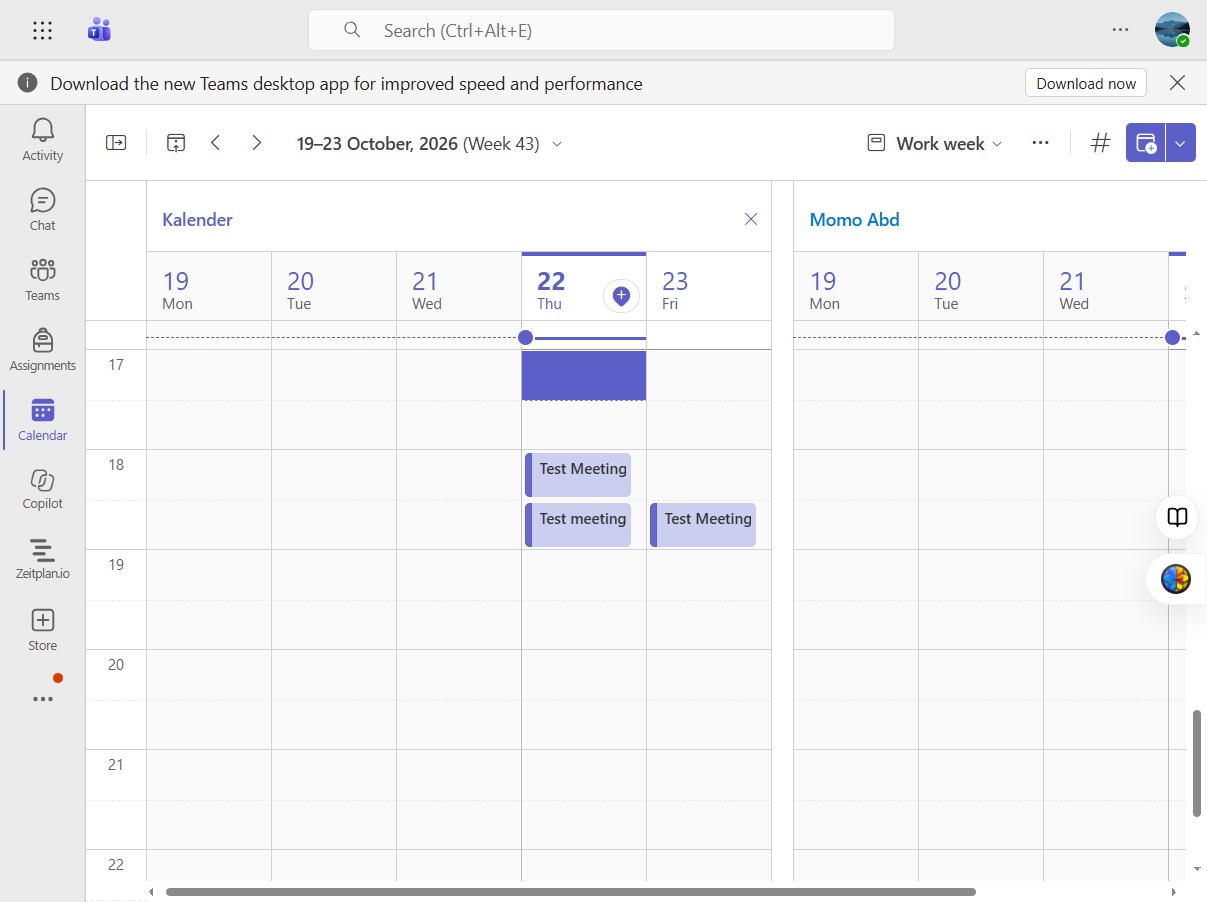Go to the next week
This screenshot has width=1207, height=902.
[256, 143]
